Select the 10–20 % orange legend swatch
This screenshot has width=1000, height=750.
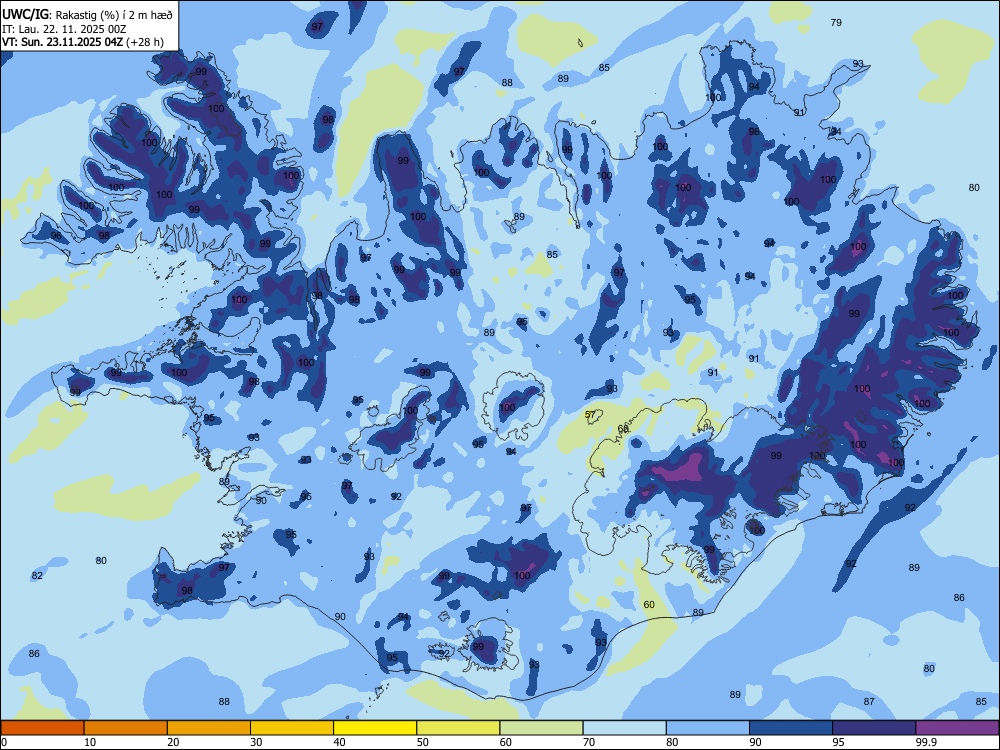(126, 728)
